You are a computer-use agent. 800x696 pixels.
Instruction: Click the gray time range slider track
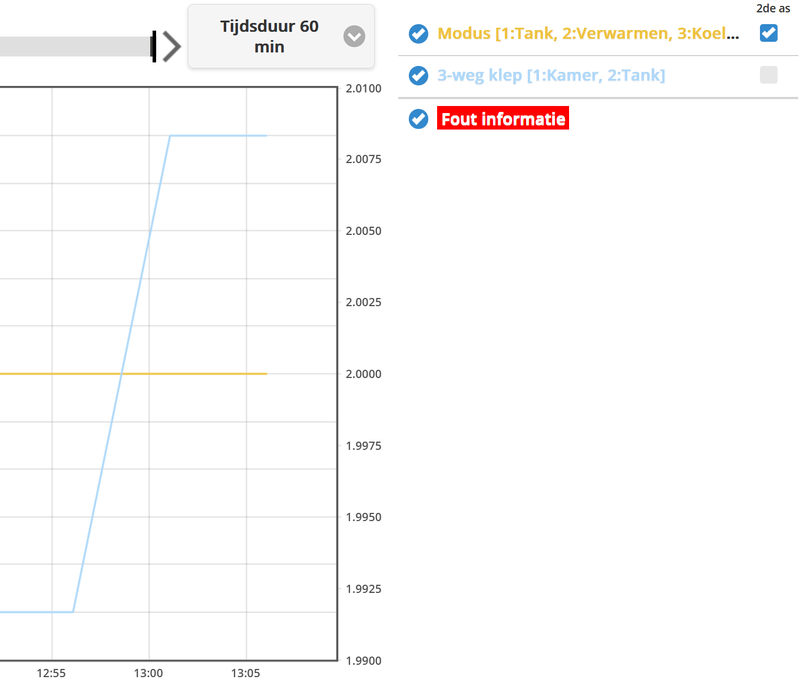(x=70, y=46)
